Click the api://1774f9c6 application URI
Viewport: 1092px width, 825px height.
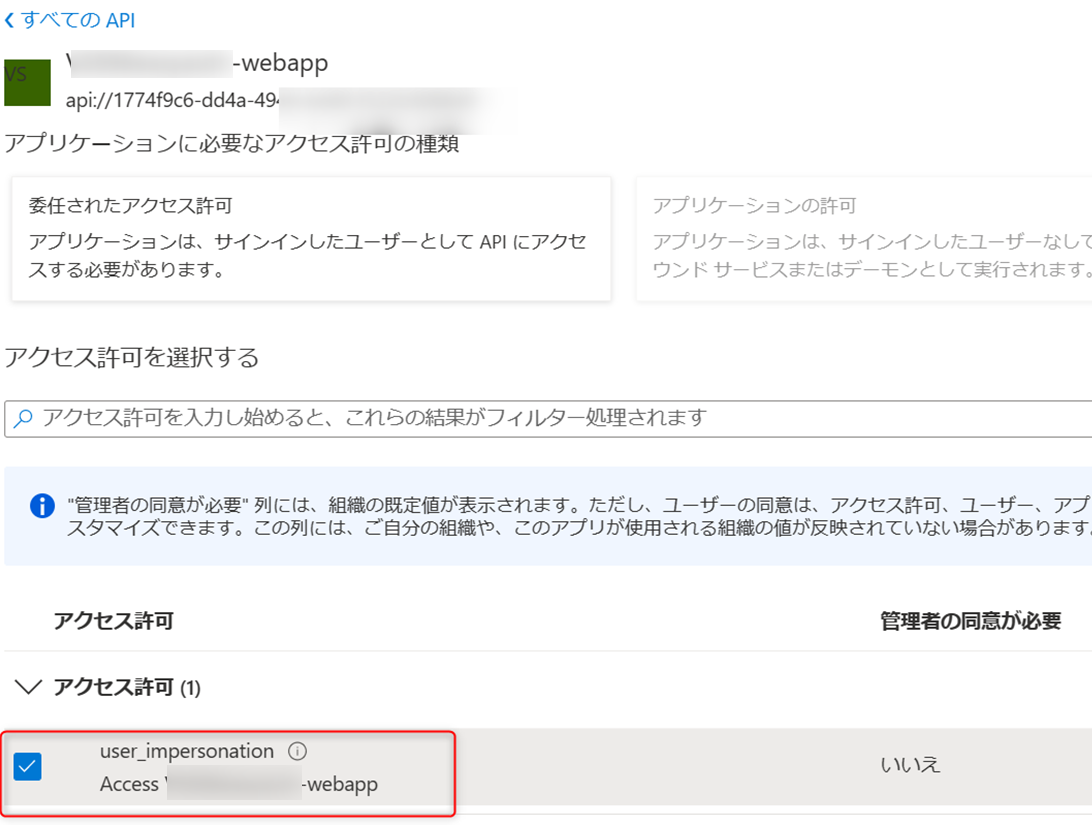point(170,101)
